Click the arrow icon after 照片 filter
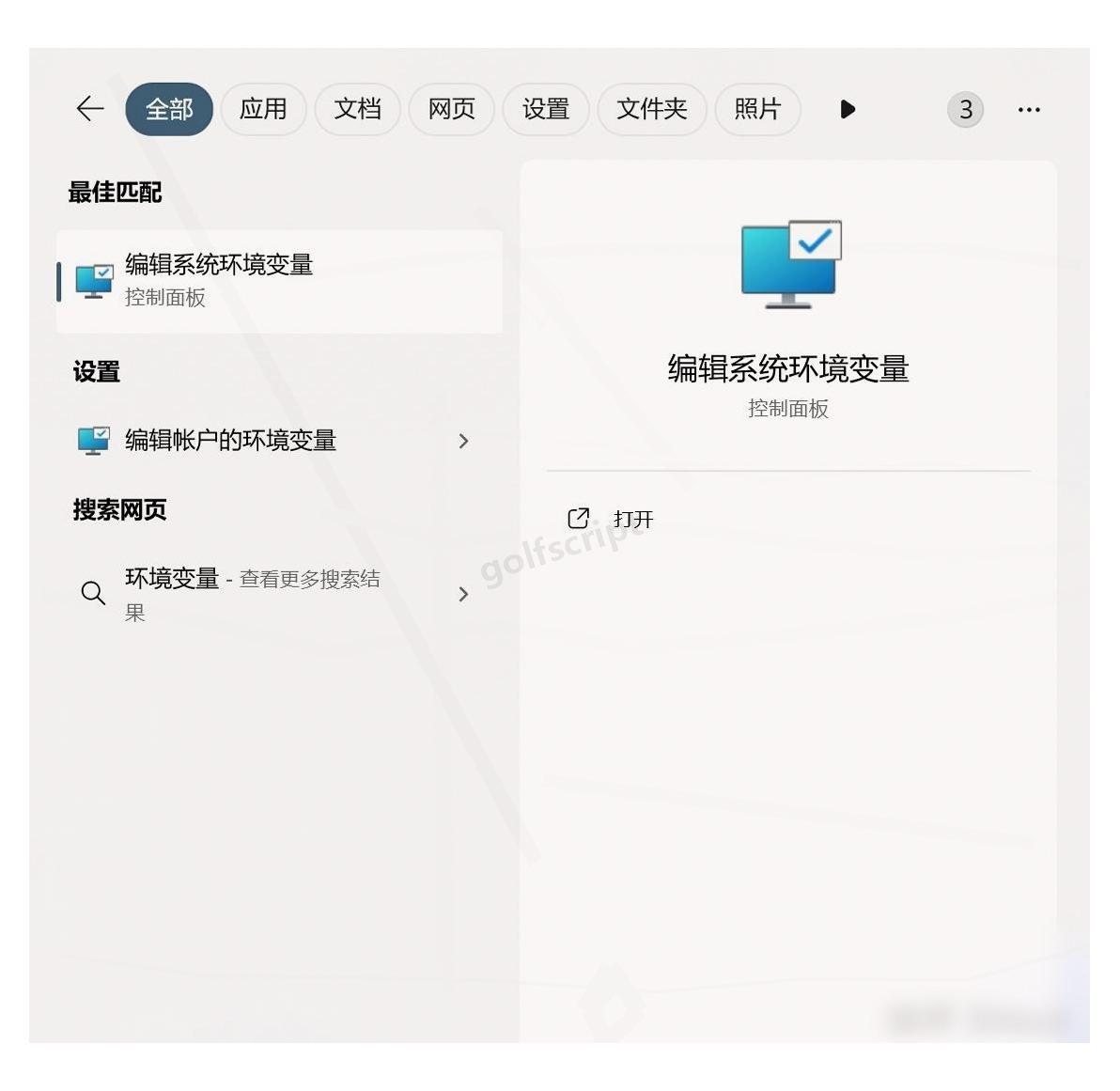1120x1091 pixels. click(848, 109)
